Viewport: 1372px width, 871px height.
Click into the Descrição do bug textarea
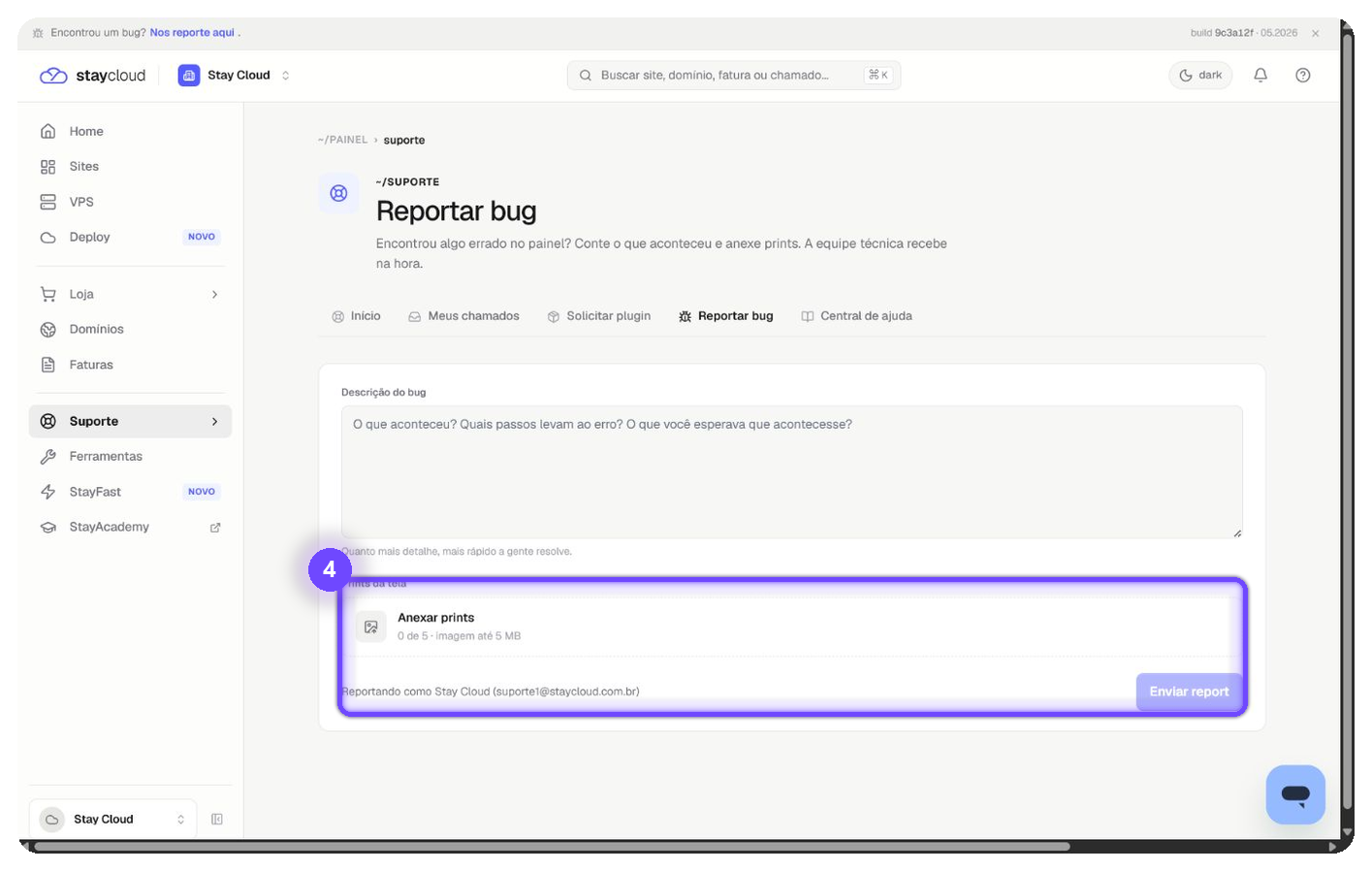point(791,472)
